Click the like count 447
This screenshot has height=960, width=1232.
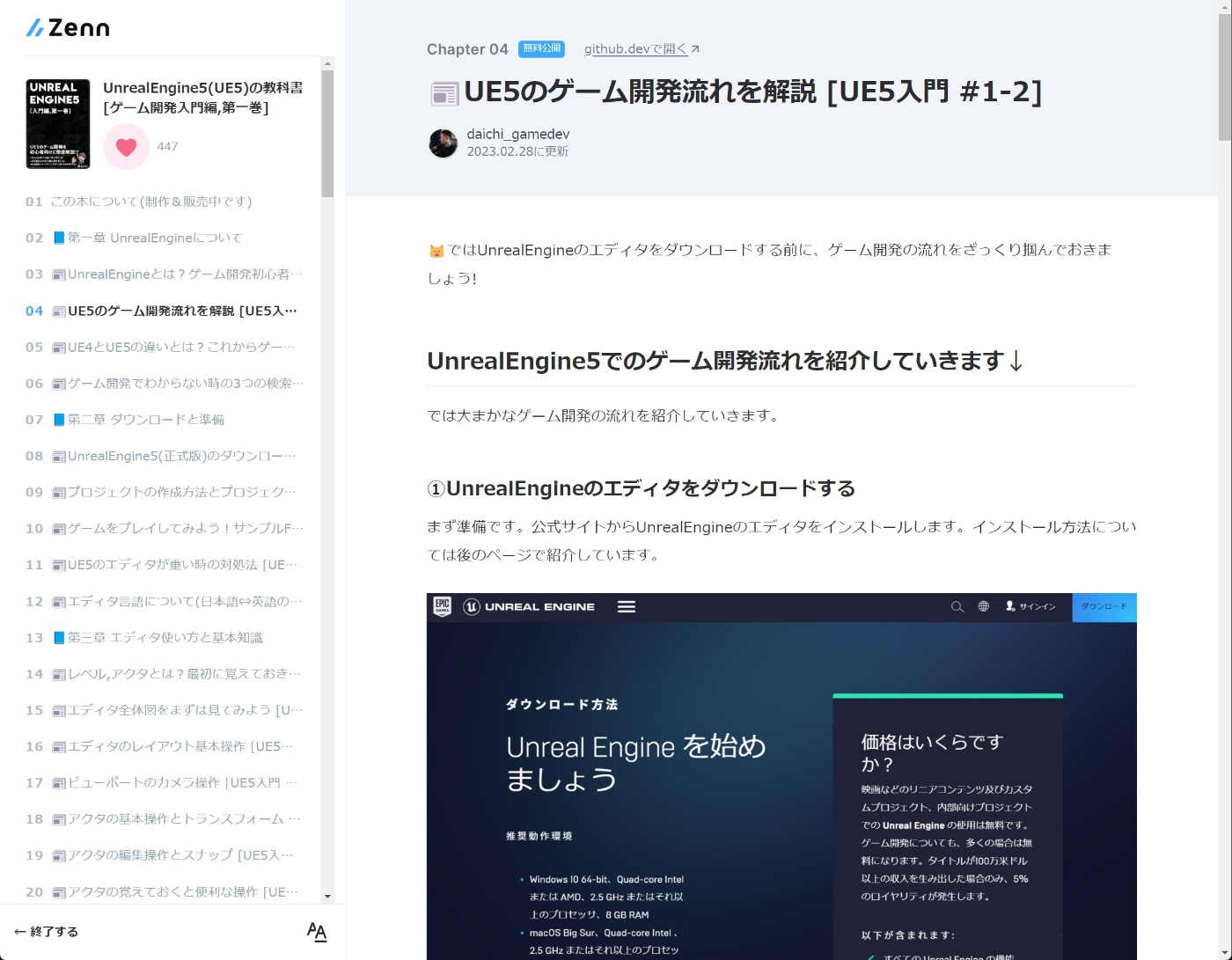[x=167, y=147]
